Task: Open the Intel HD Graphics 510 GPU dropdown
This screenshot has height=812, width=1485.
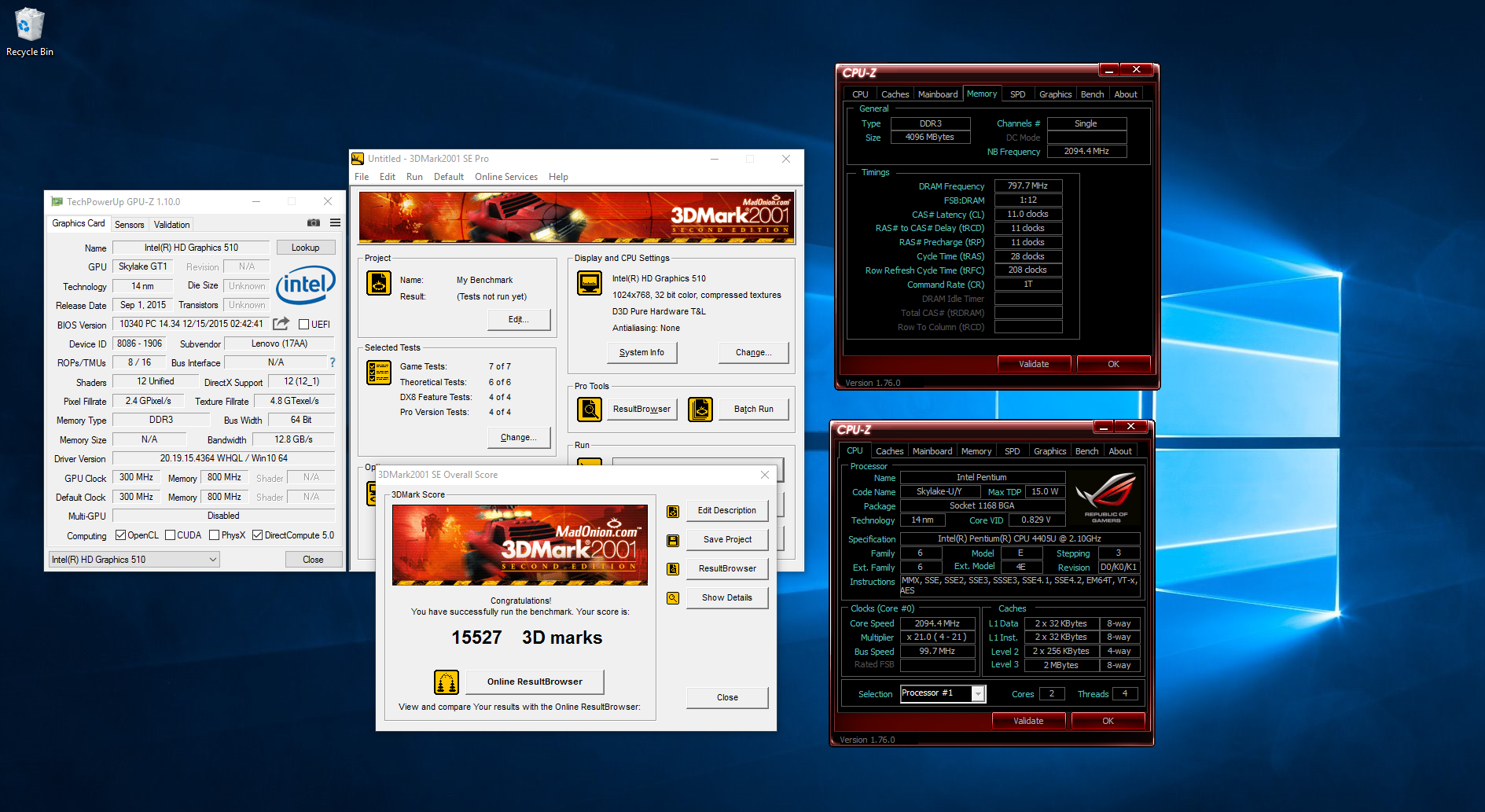Action: (x=134, y=560)
